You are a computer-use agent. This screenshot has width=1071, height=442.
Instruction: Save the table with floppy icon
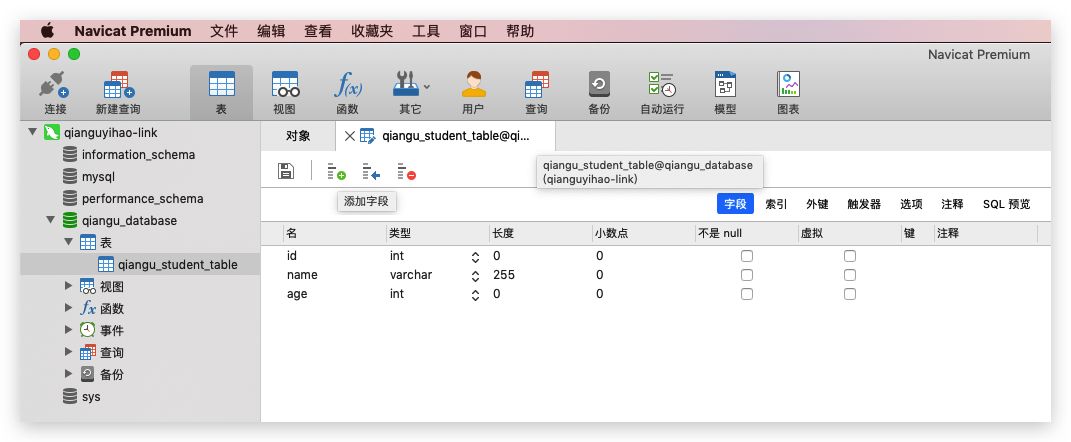click(286, 171)
